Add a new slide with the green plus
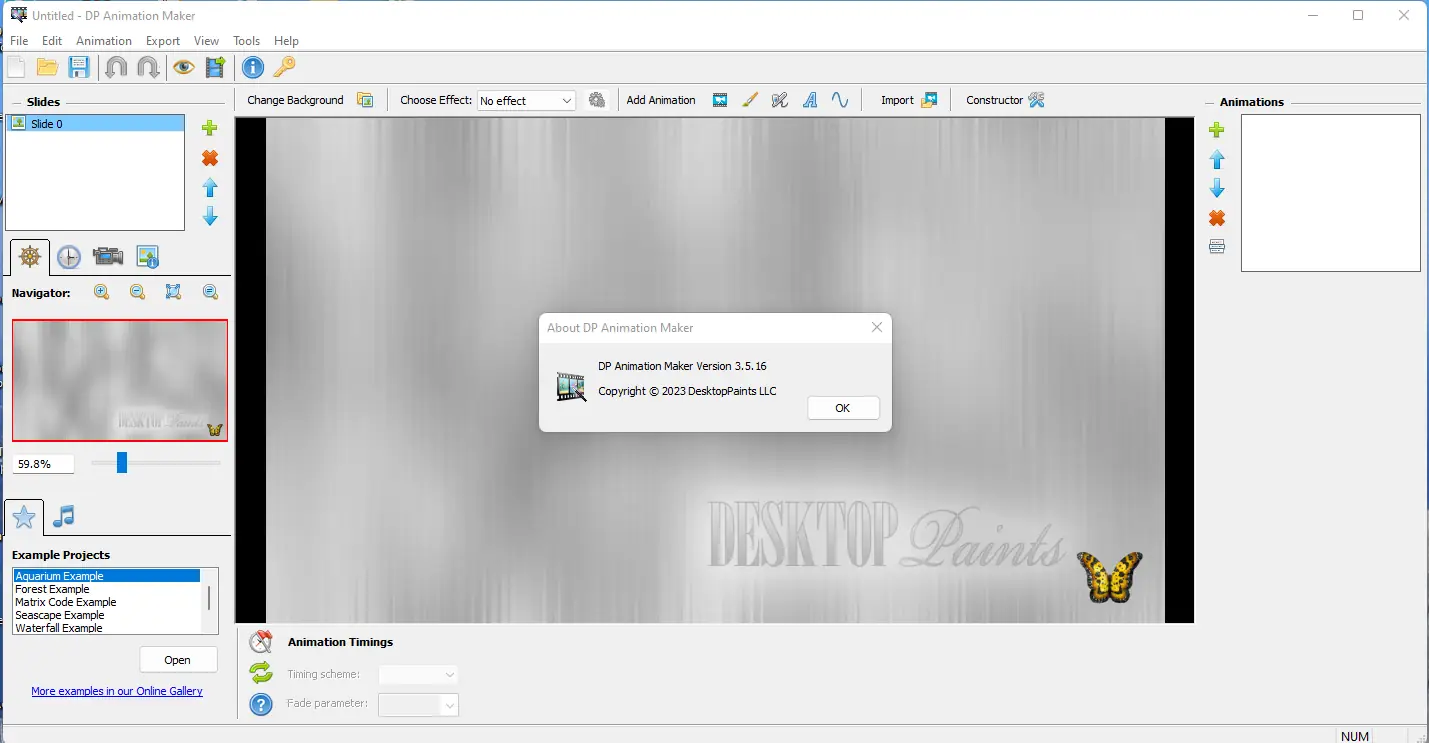The height and width of the screenshot is (743, 1429). pyautogui.click(x=209, y=128)
